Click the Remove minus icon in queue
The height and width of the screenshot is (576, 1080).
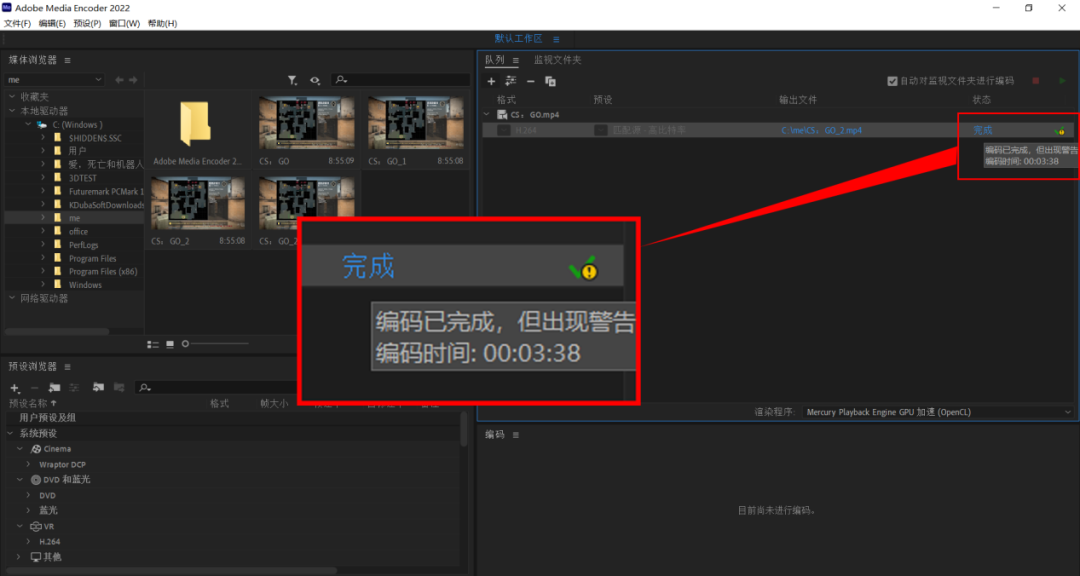pos(530,81)
